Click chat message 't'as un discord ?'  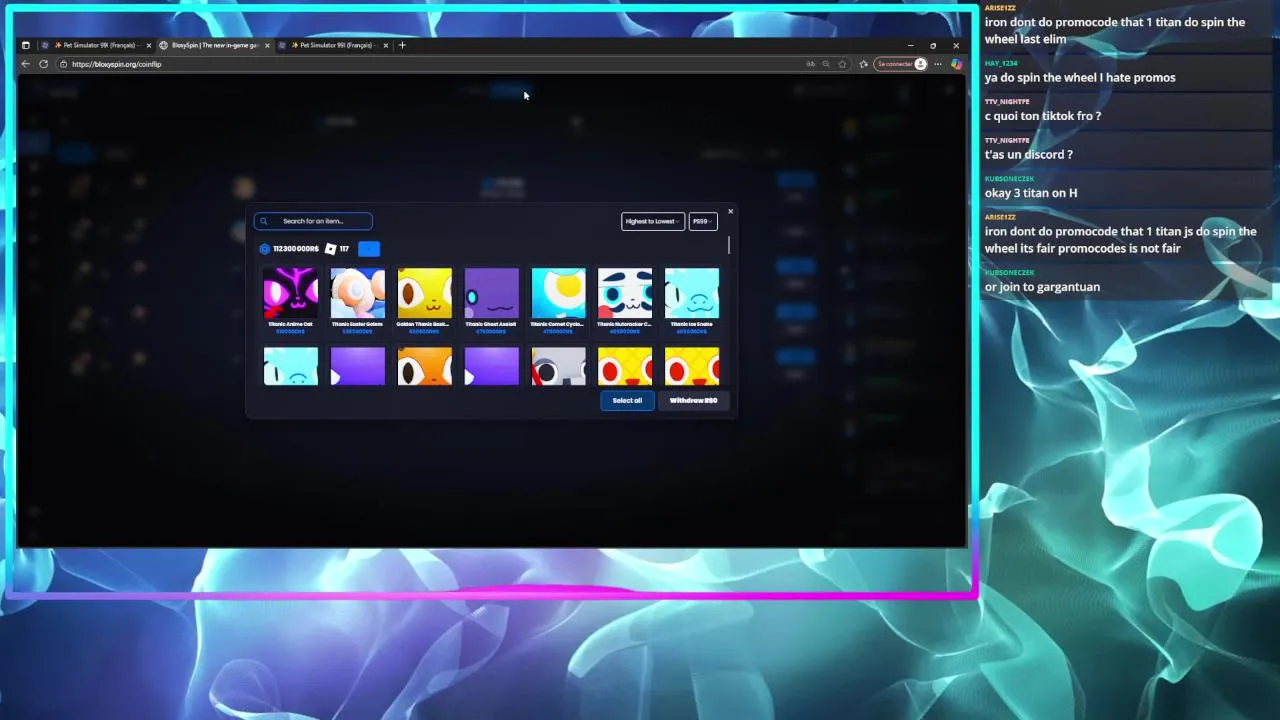[x=1029, y=155]
